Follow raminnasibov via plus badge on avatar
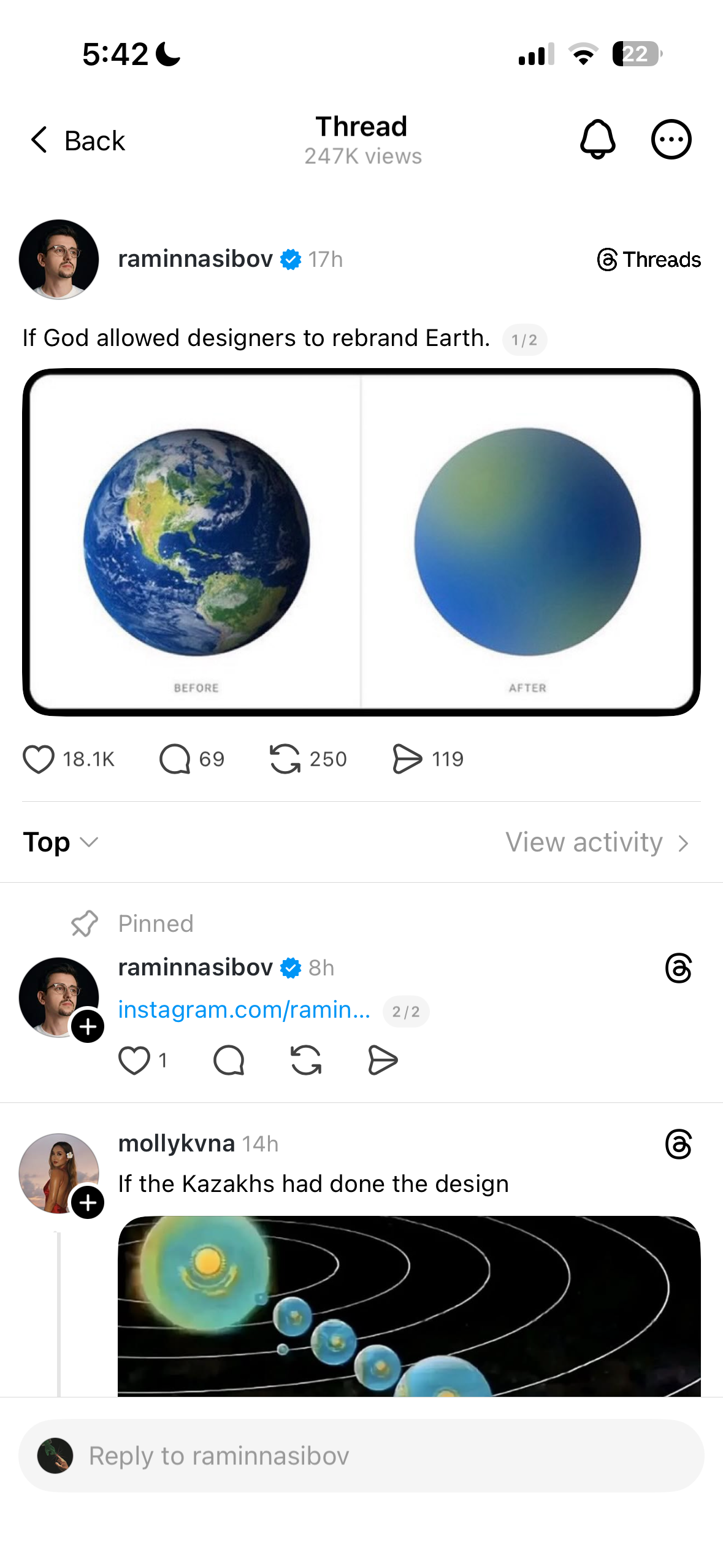 click(88, 1026)
